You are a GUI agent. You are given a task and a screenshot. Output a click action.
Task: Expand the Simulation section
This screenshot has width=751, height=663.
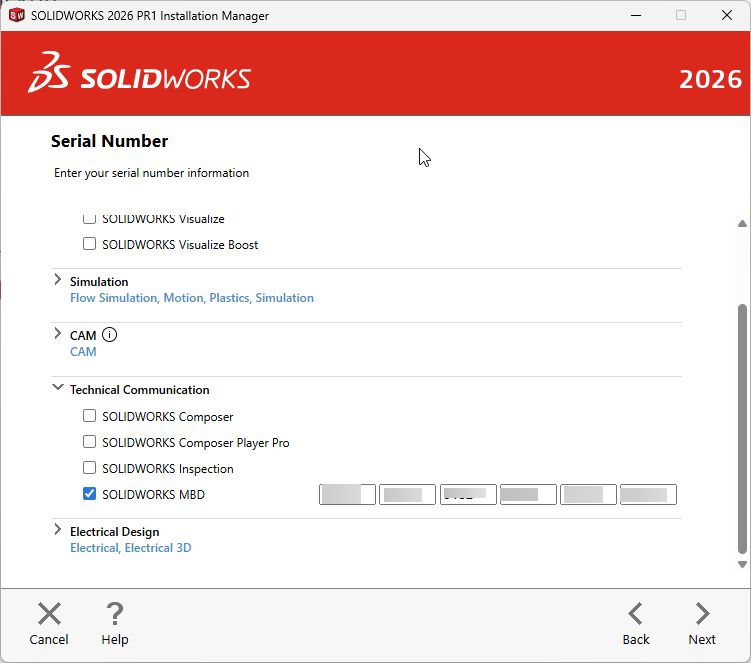pyautogui.click(x=57, y=279)
